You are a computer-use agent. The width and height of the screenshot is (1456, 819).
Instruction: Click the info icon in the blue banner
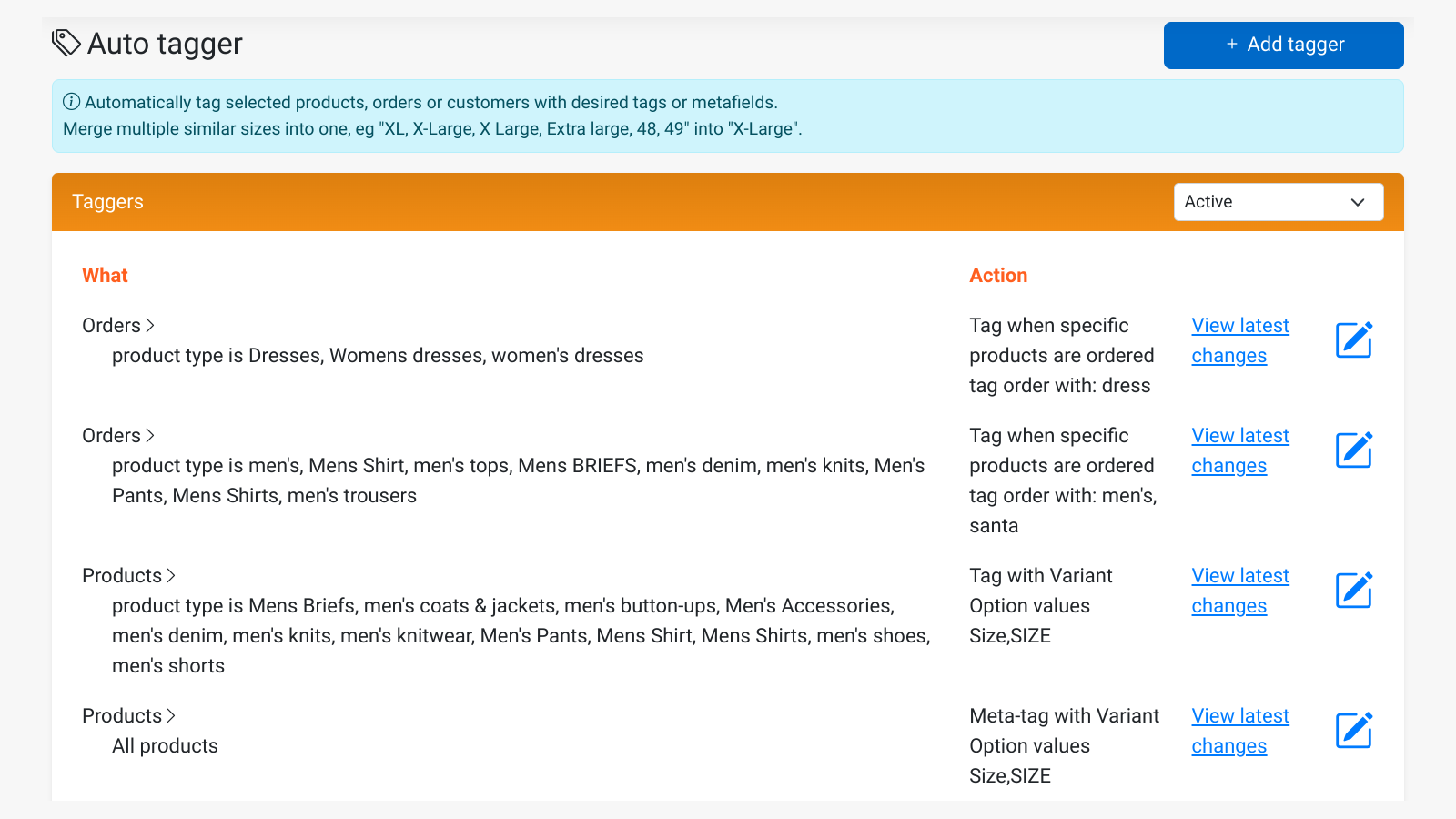[x=71, y=102]
